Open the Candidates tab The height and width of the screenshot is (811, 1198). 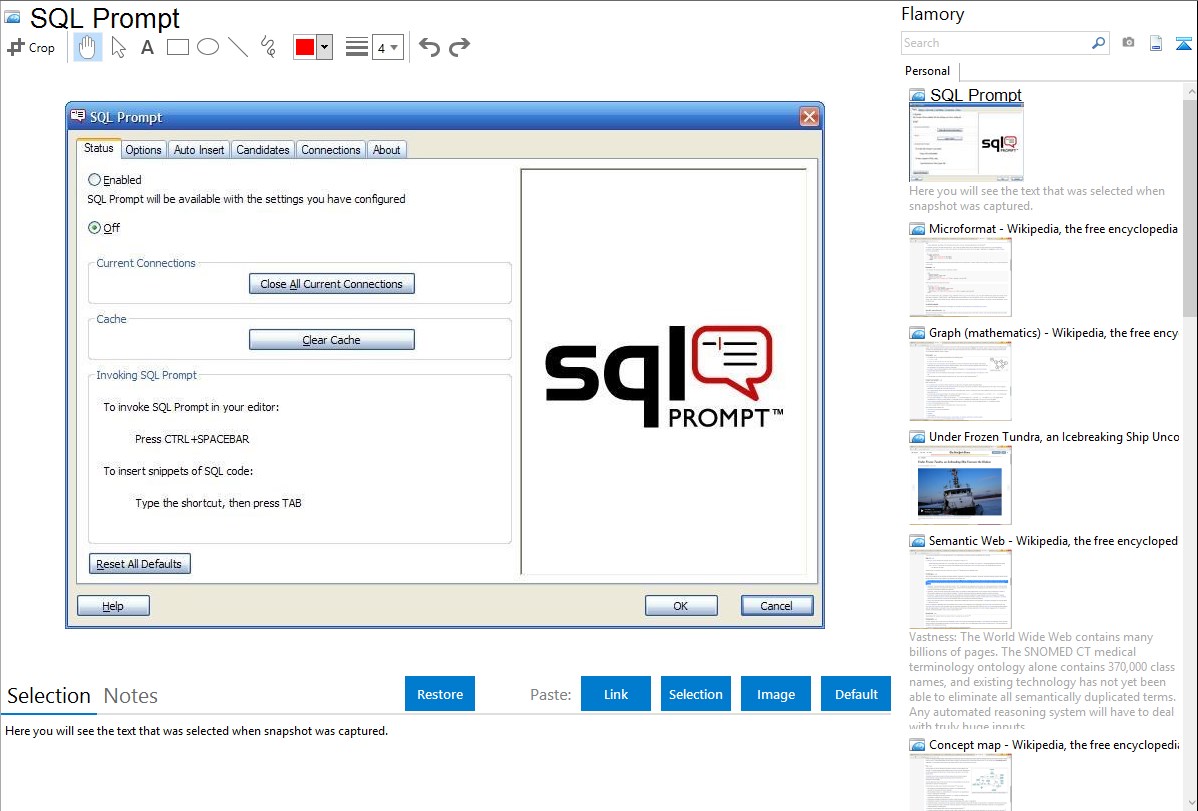coord(263,150)
